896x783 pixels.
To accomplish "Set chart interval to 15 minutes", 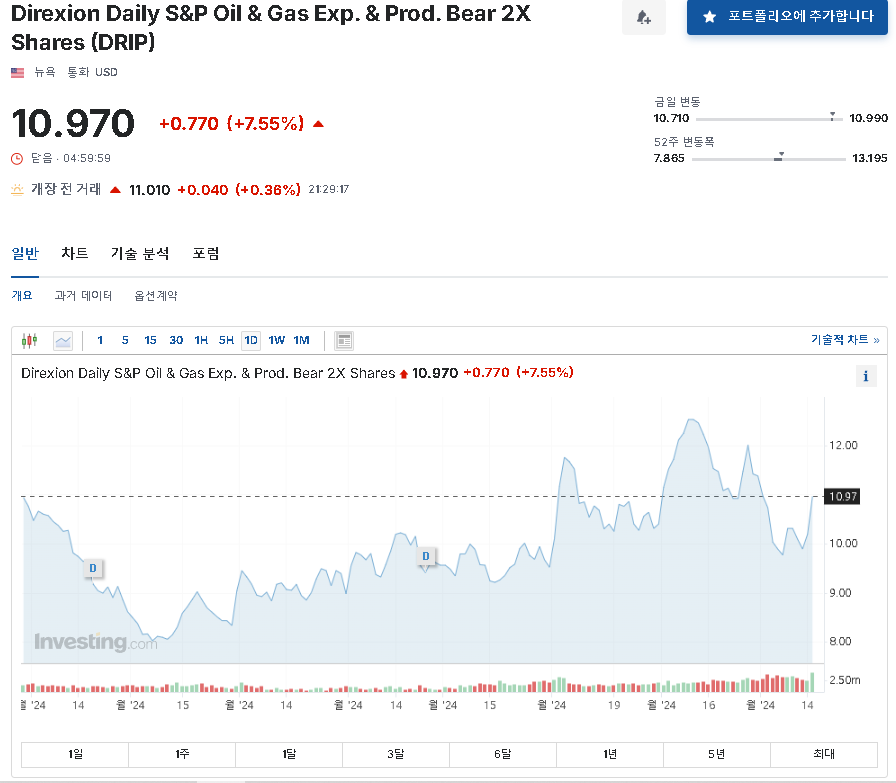I will tap(150, 341).
